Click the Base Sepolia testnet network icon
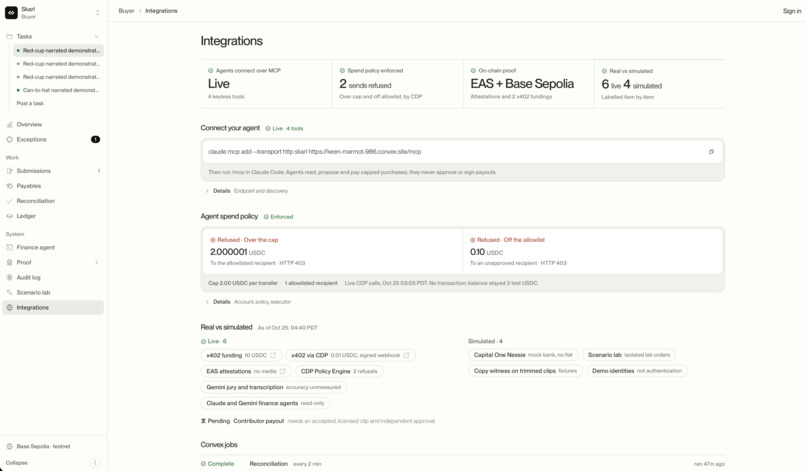Viewport: 806px width, 471px height. tap(9, 446)
